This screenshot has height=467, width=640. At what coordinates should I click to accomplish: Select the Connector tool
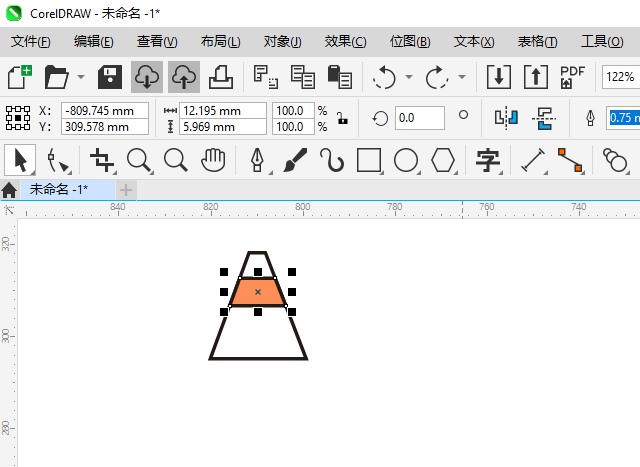click(x=570, y=160)
